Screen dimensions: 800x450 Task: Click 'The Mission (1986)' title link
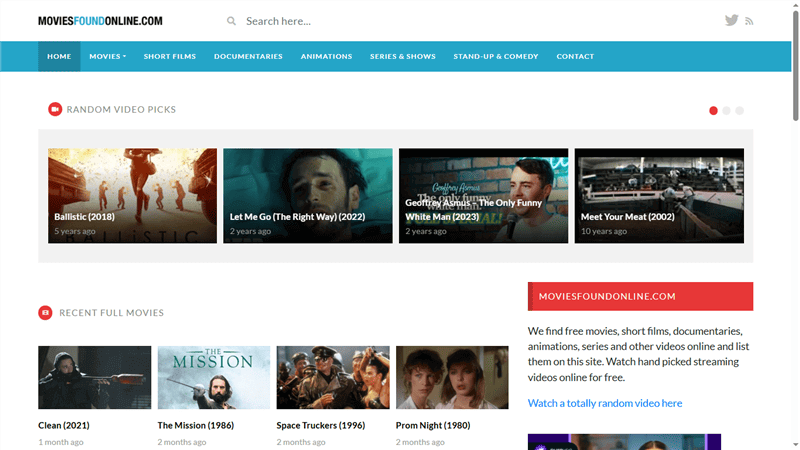coord(195,425)
